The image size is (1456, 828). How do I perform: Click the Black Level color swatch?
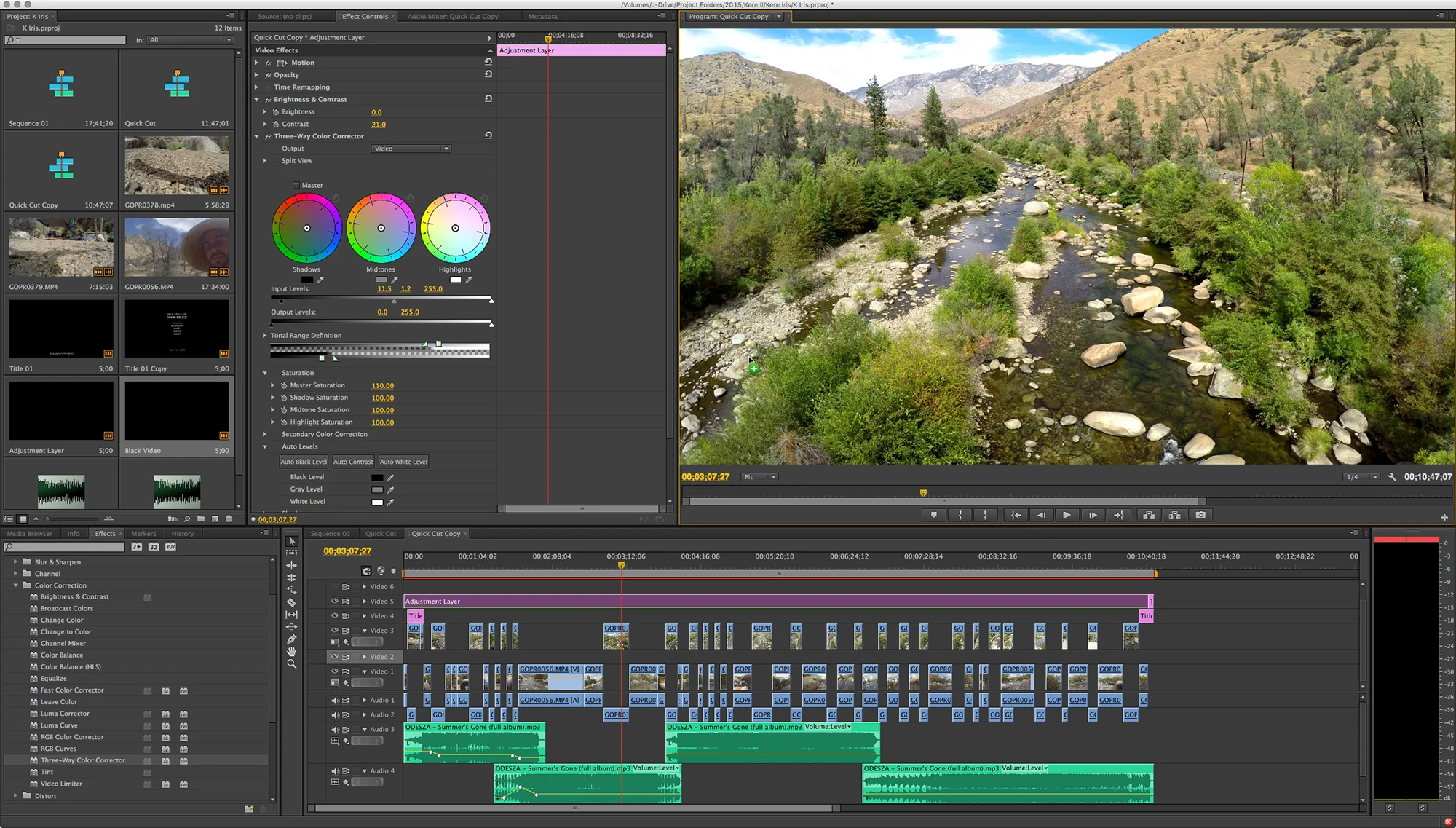pos(377,478)
